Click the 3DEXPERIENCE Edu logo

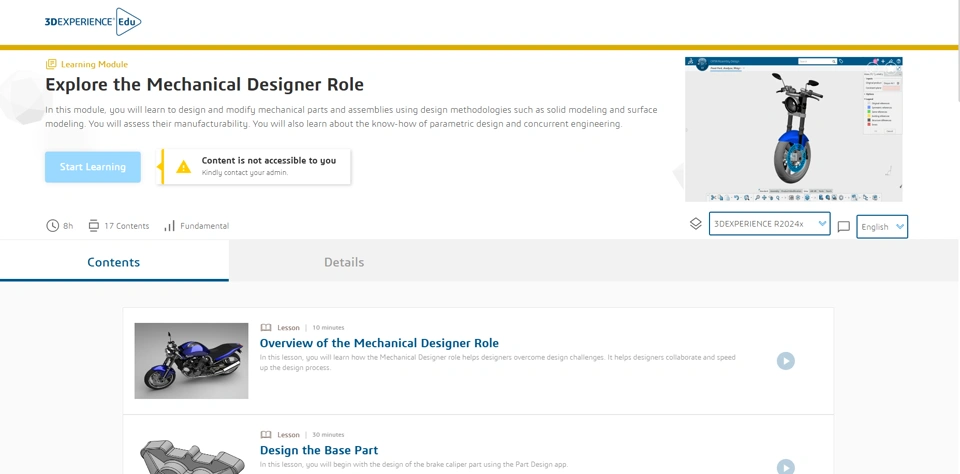93,21
